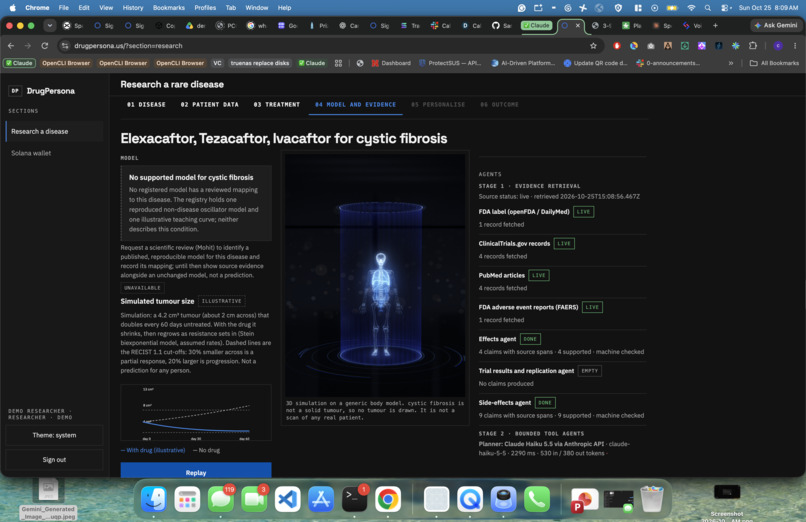Open the ProtectSUS bookmark
This screenshot has height=522, width=806.
click(x=450, y=63)
